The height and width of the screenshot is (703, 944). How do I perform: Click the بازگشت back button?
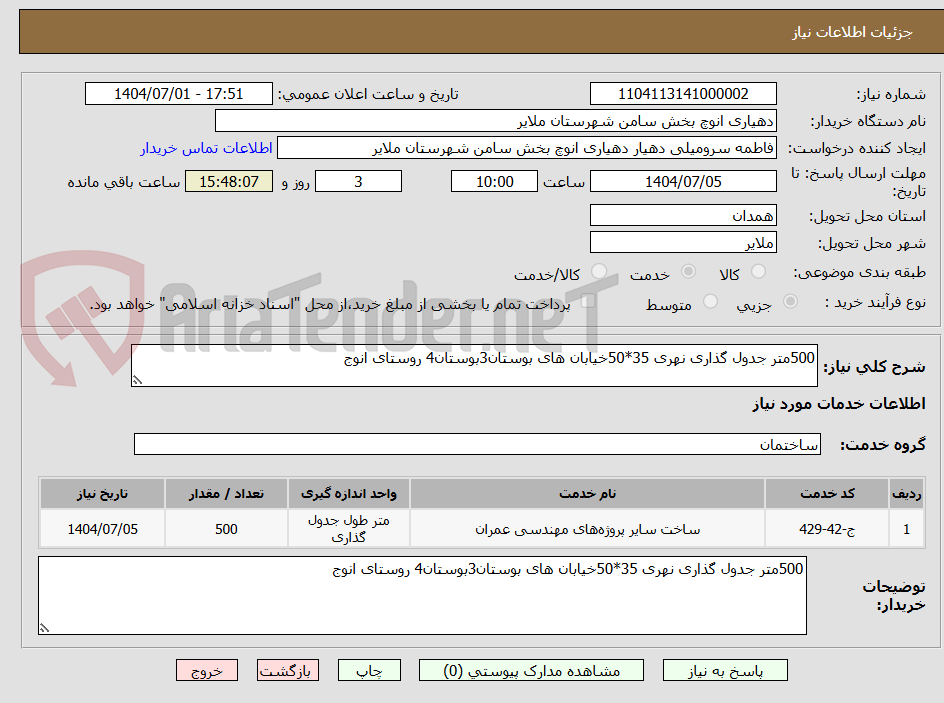click(x=288, y=670)
